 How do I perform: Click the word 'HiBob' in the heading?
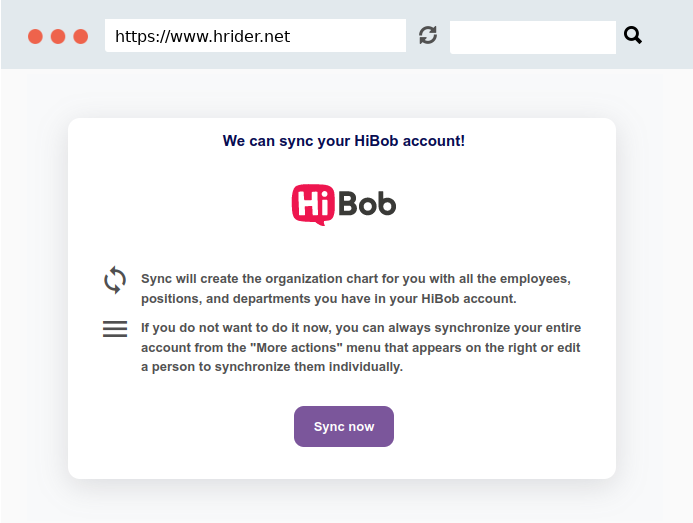376,141
